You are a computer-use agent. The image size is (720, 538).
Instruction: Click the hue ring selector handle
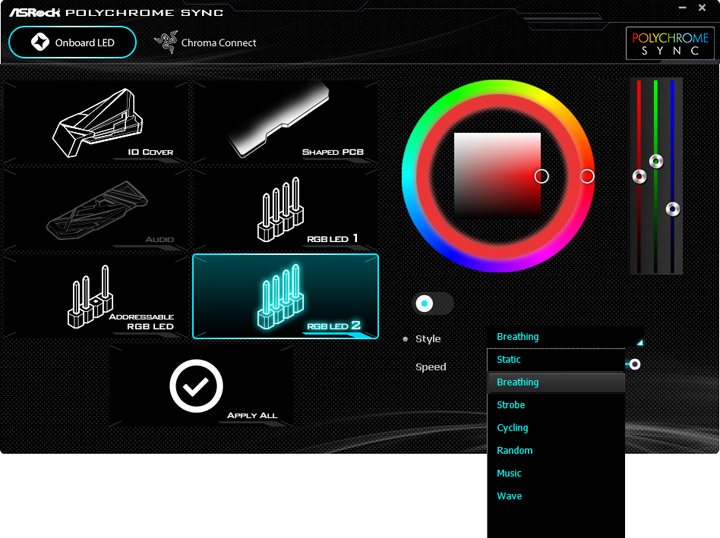click(587, 176)
